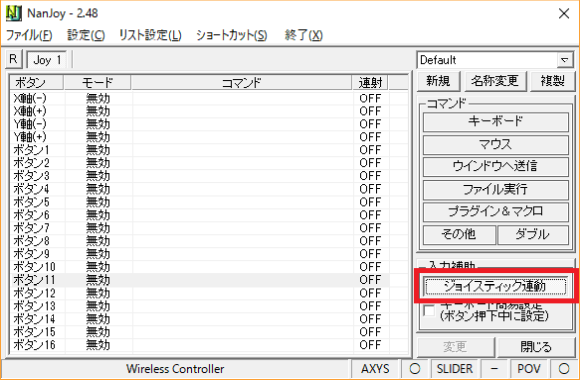Click the 名称変更 button
This screenshot has width=580, height=380.
tap(495, 81)
